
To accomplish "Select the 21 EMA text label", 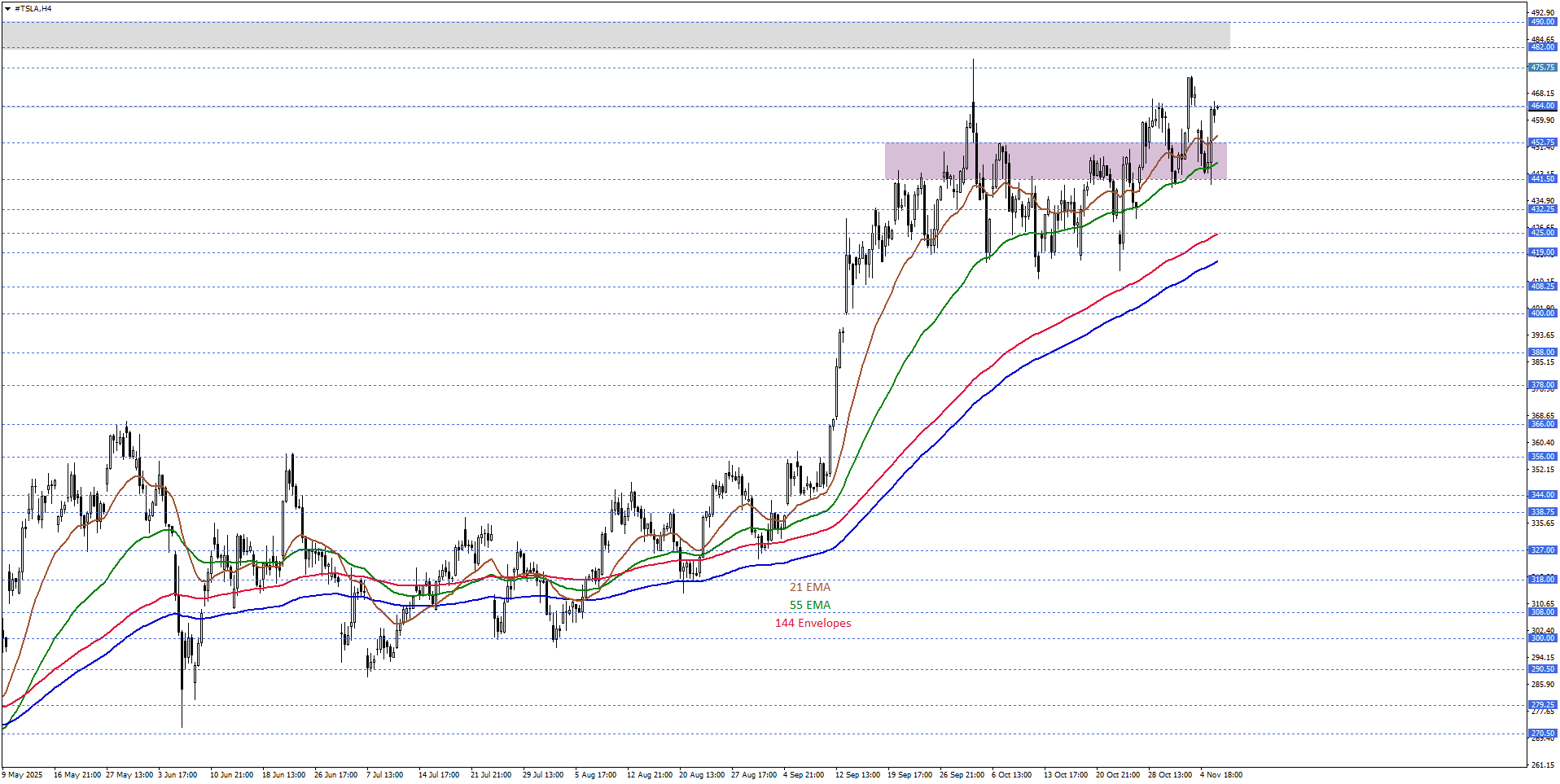I will click(x=809, y=587).
